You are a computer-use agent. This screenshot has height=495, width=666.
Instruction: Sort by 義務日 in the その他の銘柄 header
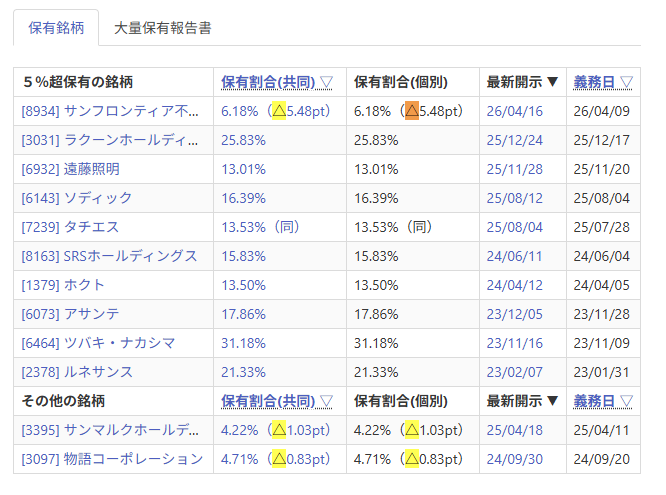603,401
